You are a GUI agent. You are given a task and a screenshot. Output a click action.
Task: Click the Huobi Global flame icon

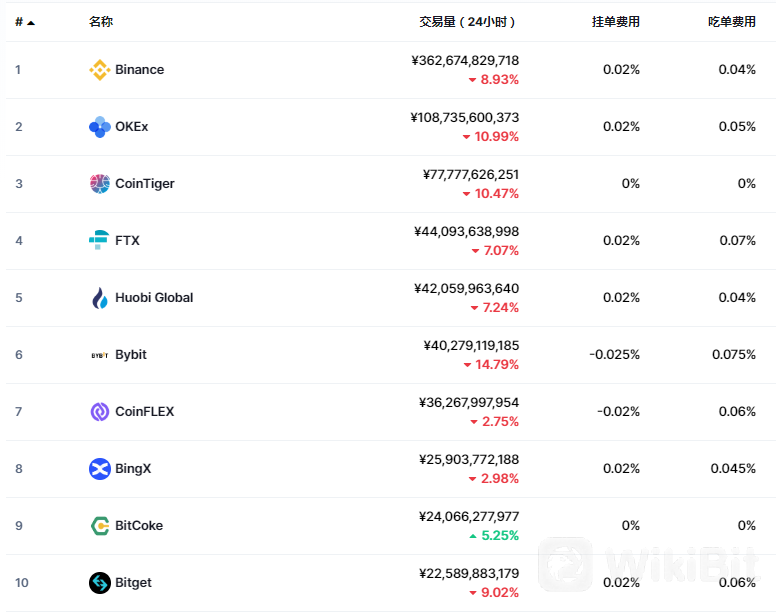[x=99, y=298]
